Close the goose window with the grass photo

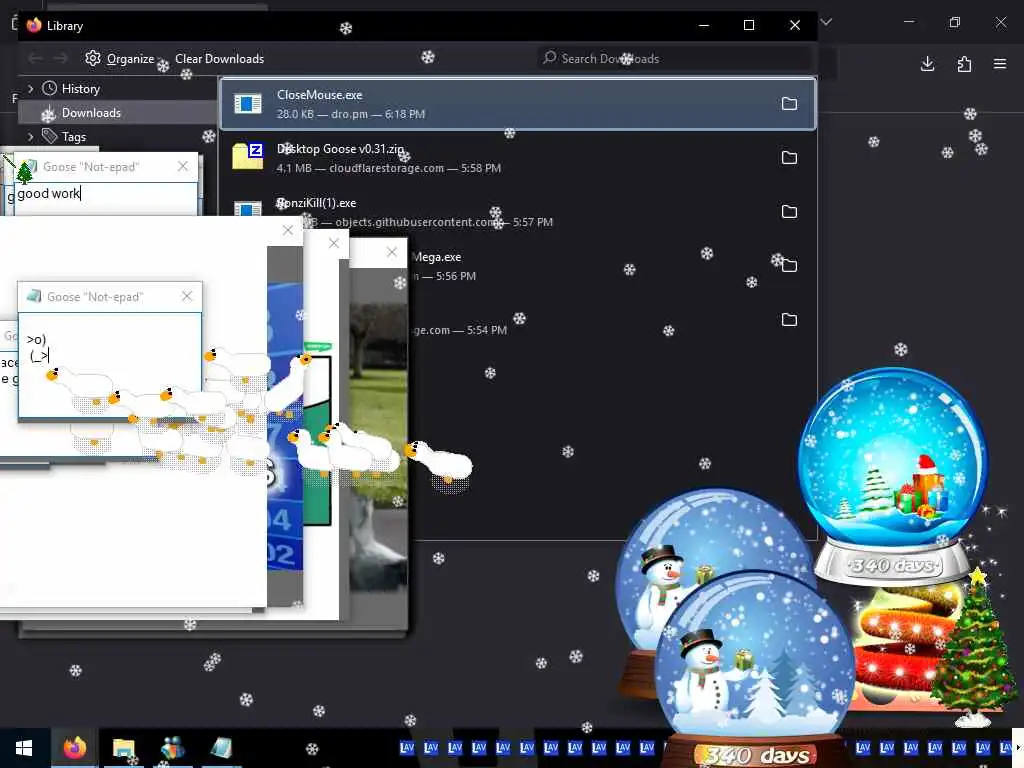[x=392, y=252]
